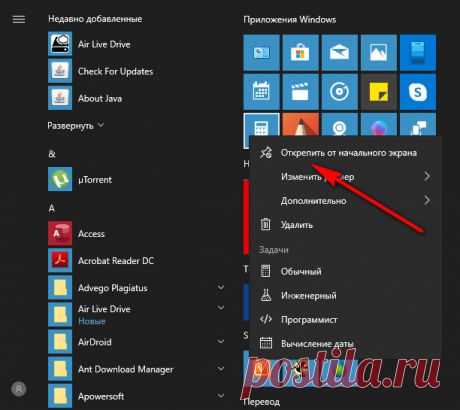Open the Skype tile
Screen dimensions: 460x410
coord(418,92)
